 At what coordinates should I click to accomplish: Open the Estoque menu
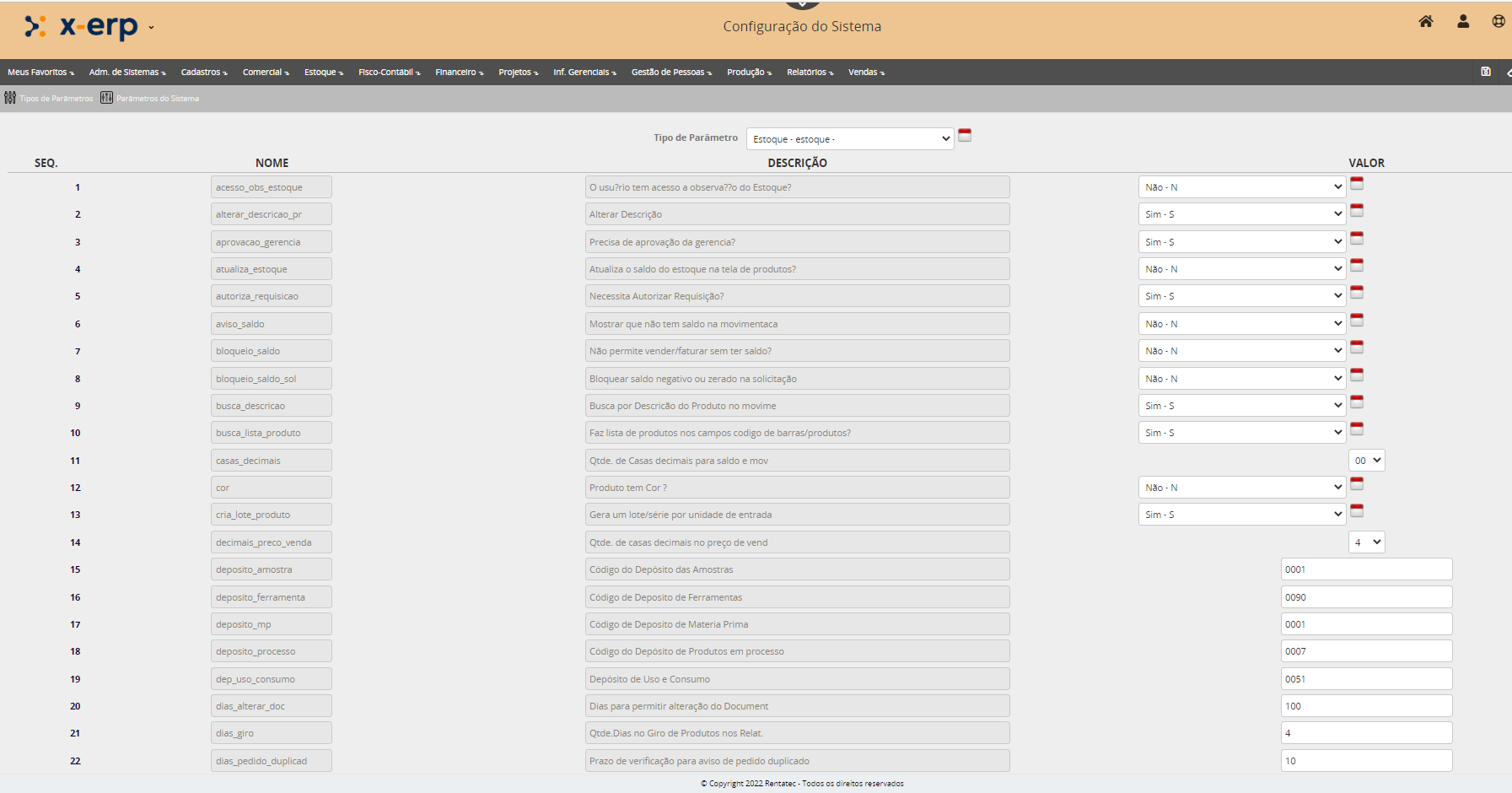[323, 73]
